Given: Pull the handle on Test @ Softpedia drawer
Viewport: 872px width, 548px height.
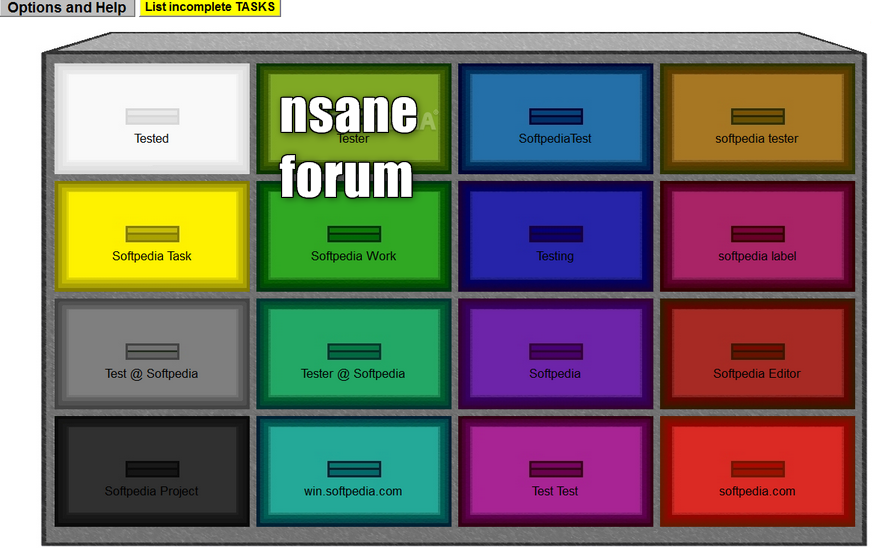Looking at the screenshot, I should point(152,352).
